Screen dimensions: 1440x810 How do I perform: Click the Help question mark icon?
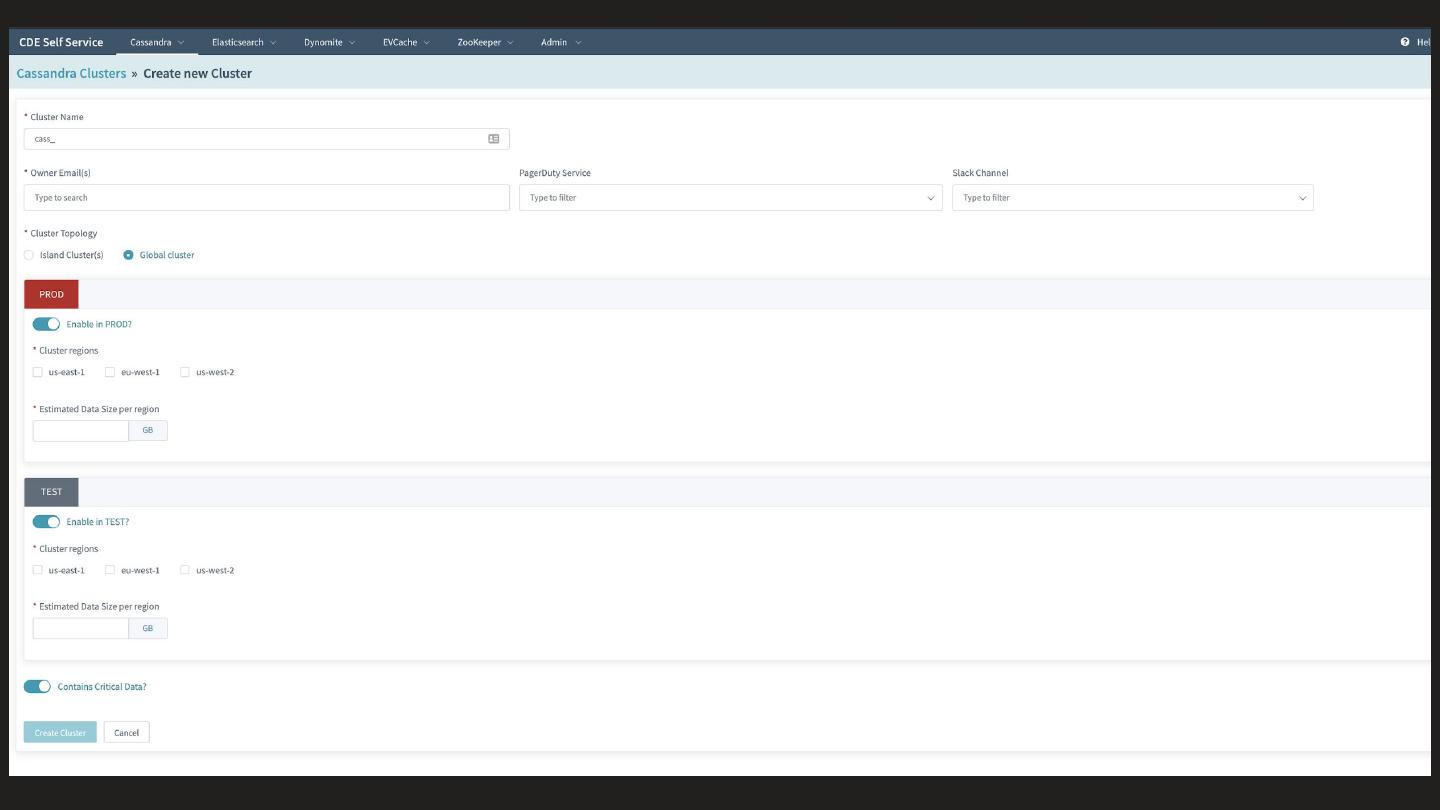click(x=1404, y=42)
